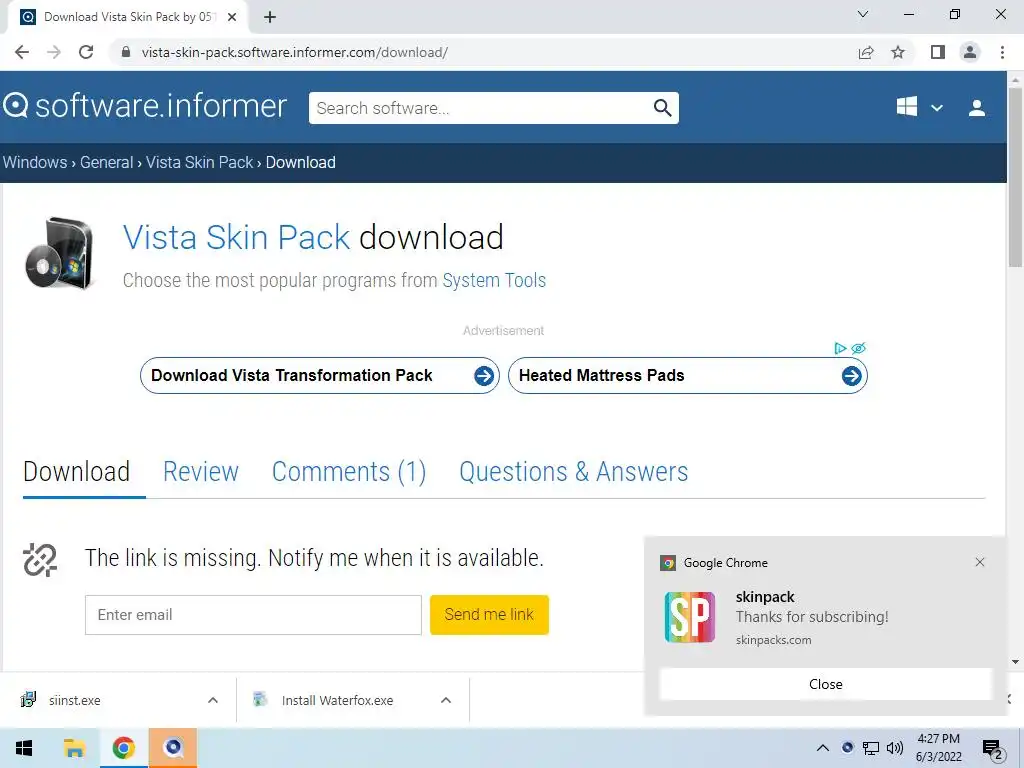The width and height of the screenshot is (1024, 768).
Task: Open the siinst.exe download item
Action: [x=74, y=700]
